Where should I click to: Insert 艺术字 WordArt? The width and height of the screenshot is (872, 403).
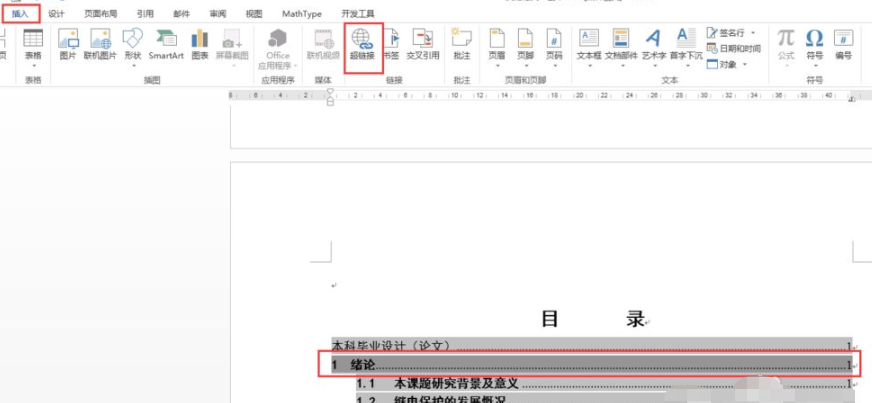tap(653, 38)
